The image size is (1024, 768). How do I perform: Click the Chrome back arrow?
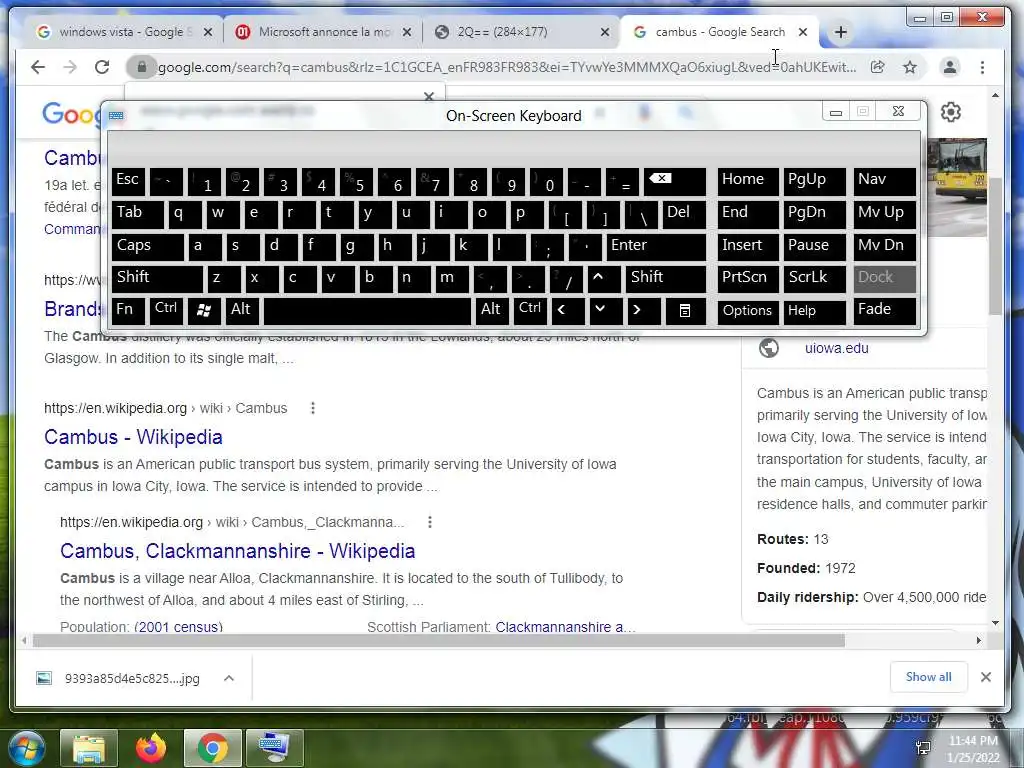pos(38,67)
